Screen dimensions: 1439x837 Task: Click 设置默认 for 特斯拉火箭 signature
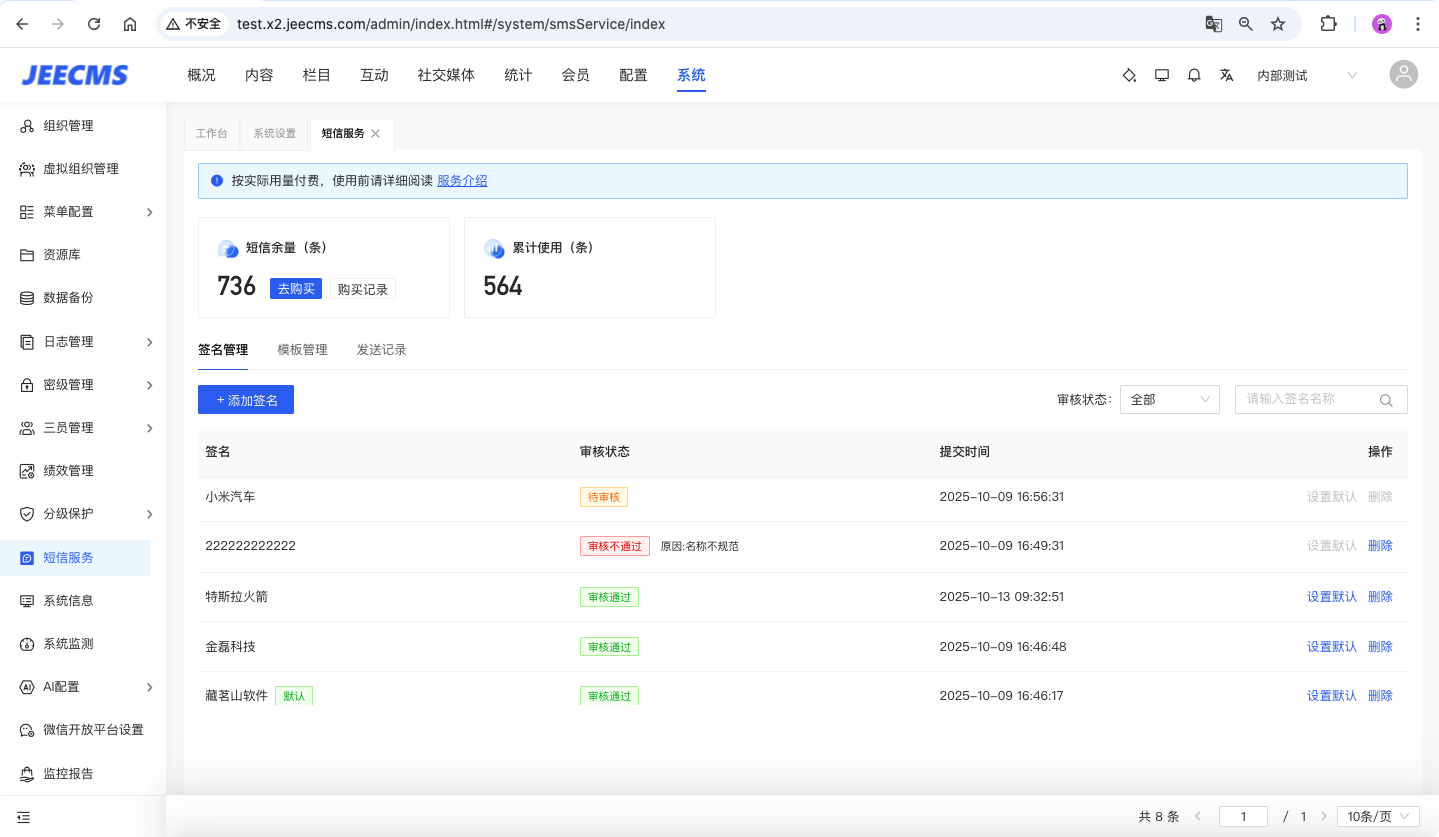point(1331,597)
